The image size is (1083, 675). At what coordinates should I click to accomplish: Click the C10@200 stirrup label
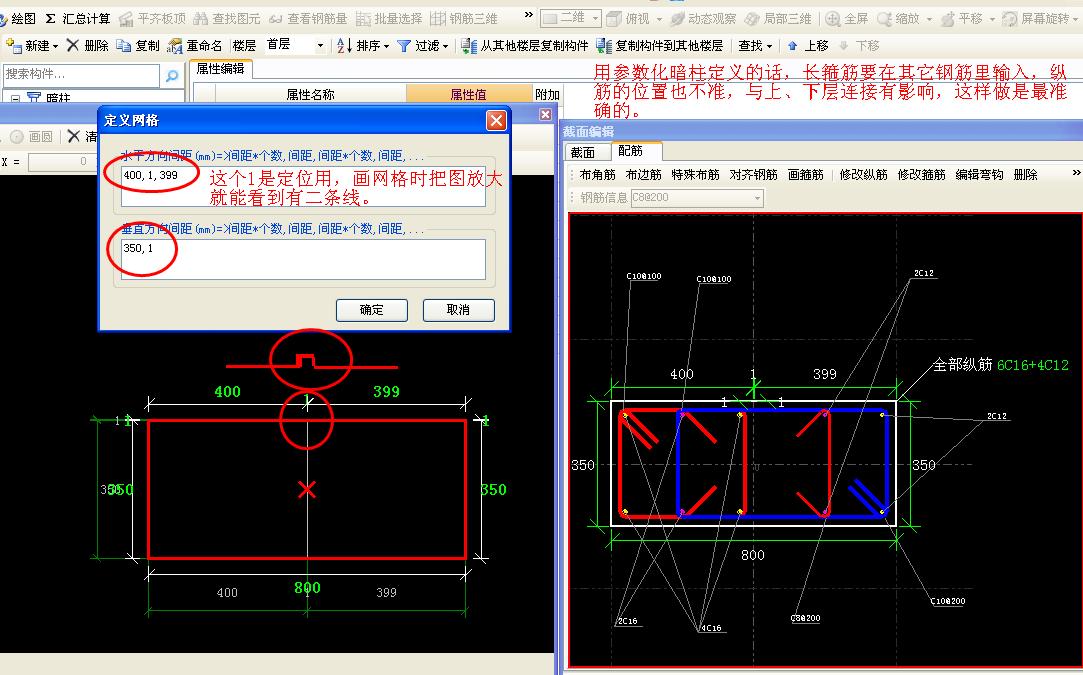point(948,601)
